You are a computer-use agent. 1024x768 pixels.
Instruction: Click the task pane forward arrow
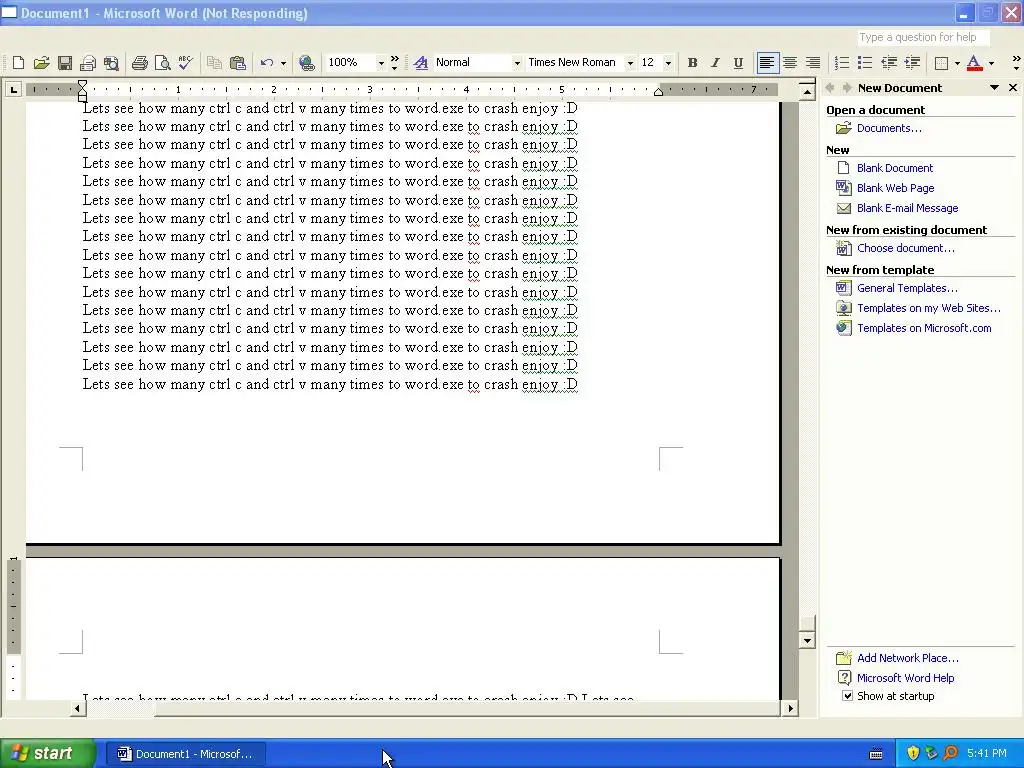point(846,88)
